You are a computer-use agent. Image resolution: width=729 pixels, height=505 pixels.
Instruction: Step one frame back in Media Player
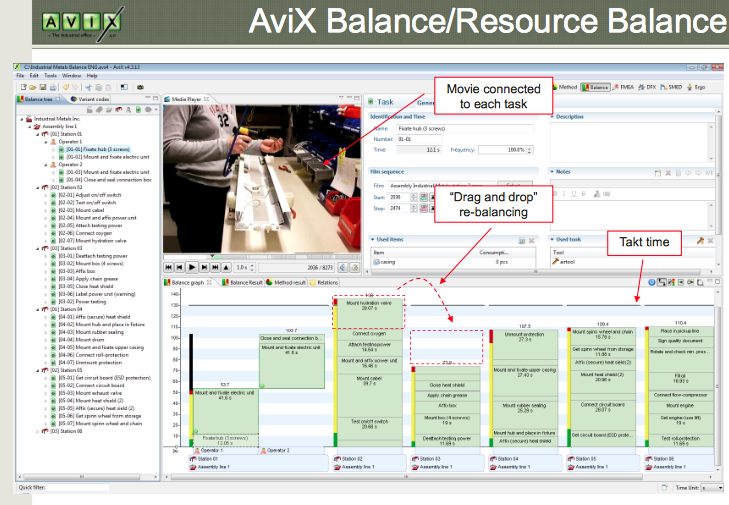point(179,267)
